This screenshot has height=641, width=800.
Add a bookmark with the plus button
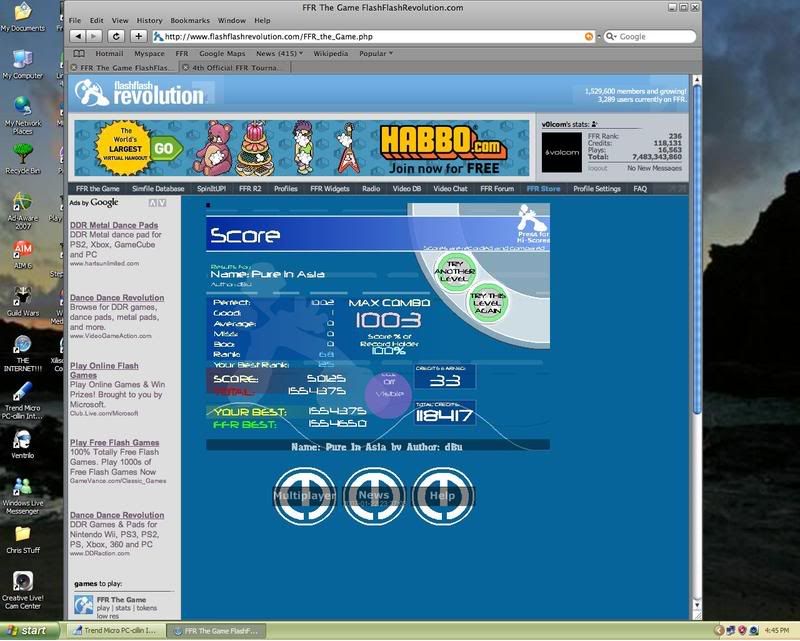pos(138,36)
